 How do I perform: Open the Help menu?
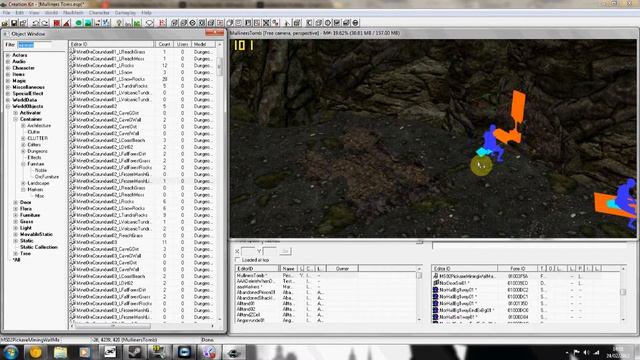(x=147, y=13)
